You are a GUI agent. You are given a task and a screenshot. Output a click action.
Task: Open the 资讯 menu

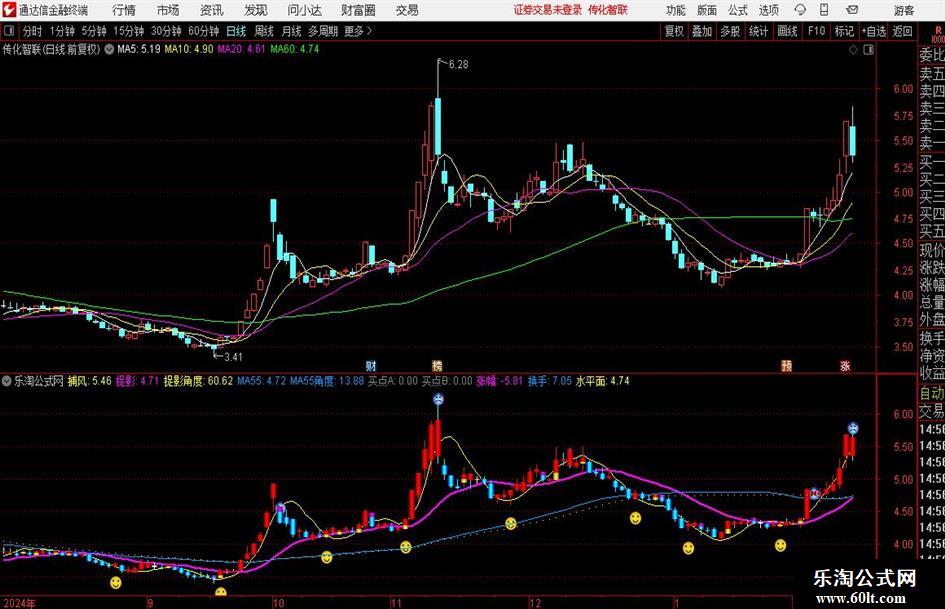pyautogui.click(x=212, y=10)
